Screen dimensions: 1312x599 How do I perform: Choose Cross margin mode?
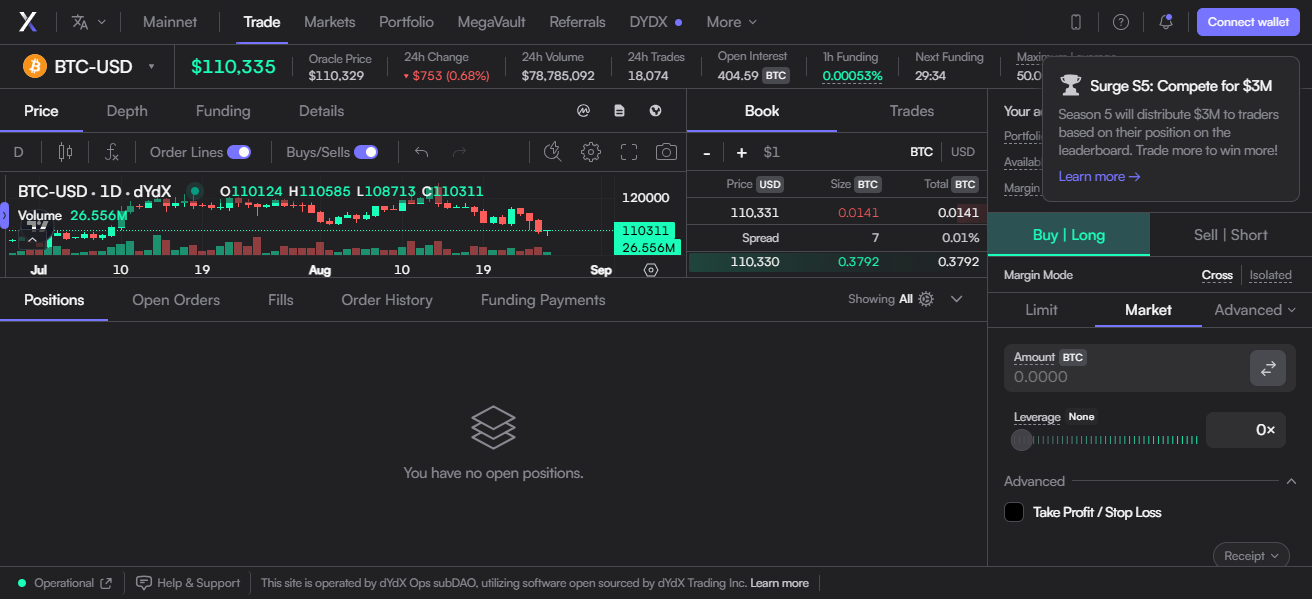(x=1217, y=275)
